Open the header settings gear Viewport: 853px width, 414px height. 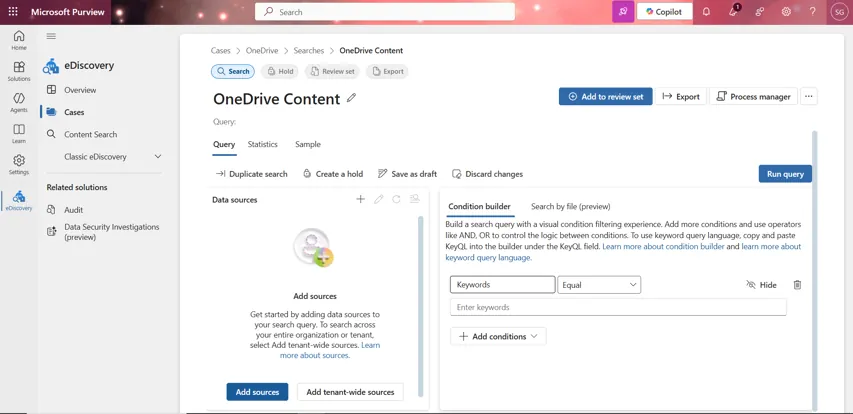[786, 11]
